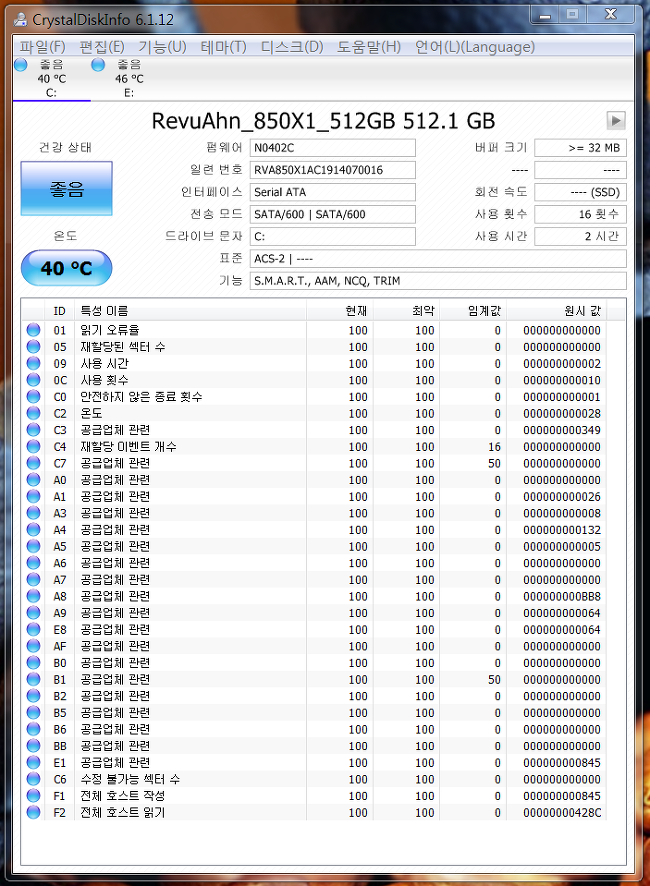
Task: Click status icon of row 0C
Action: 33,380
